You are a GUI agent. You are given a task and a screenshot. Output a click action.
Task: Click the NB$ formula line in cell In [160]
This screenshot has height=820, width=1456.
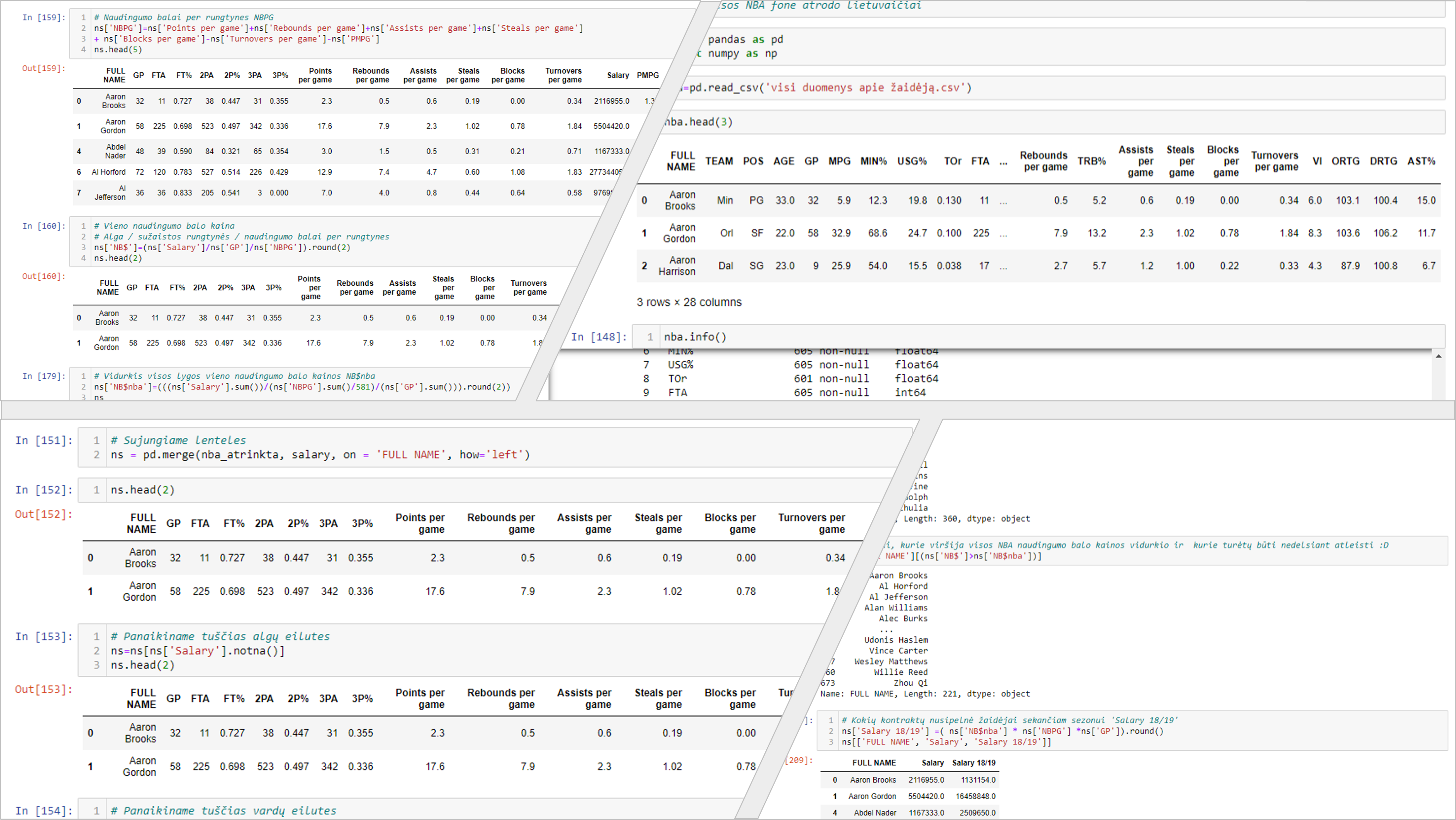tap(222, 248)
